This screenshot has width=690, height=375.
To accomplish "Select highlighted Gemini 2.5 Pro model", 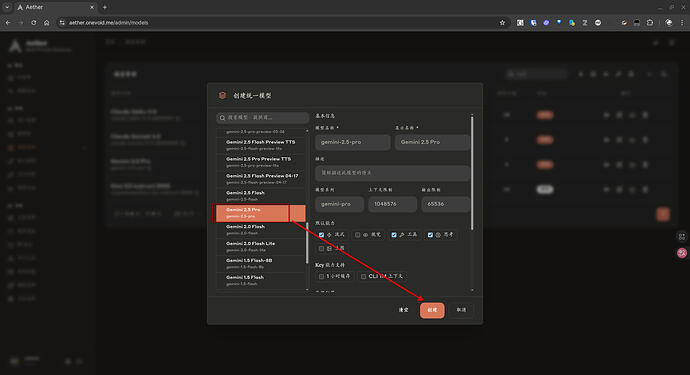I will click(x=261, y=213).
